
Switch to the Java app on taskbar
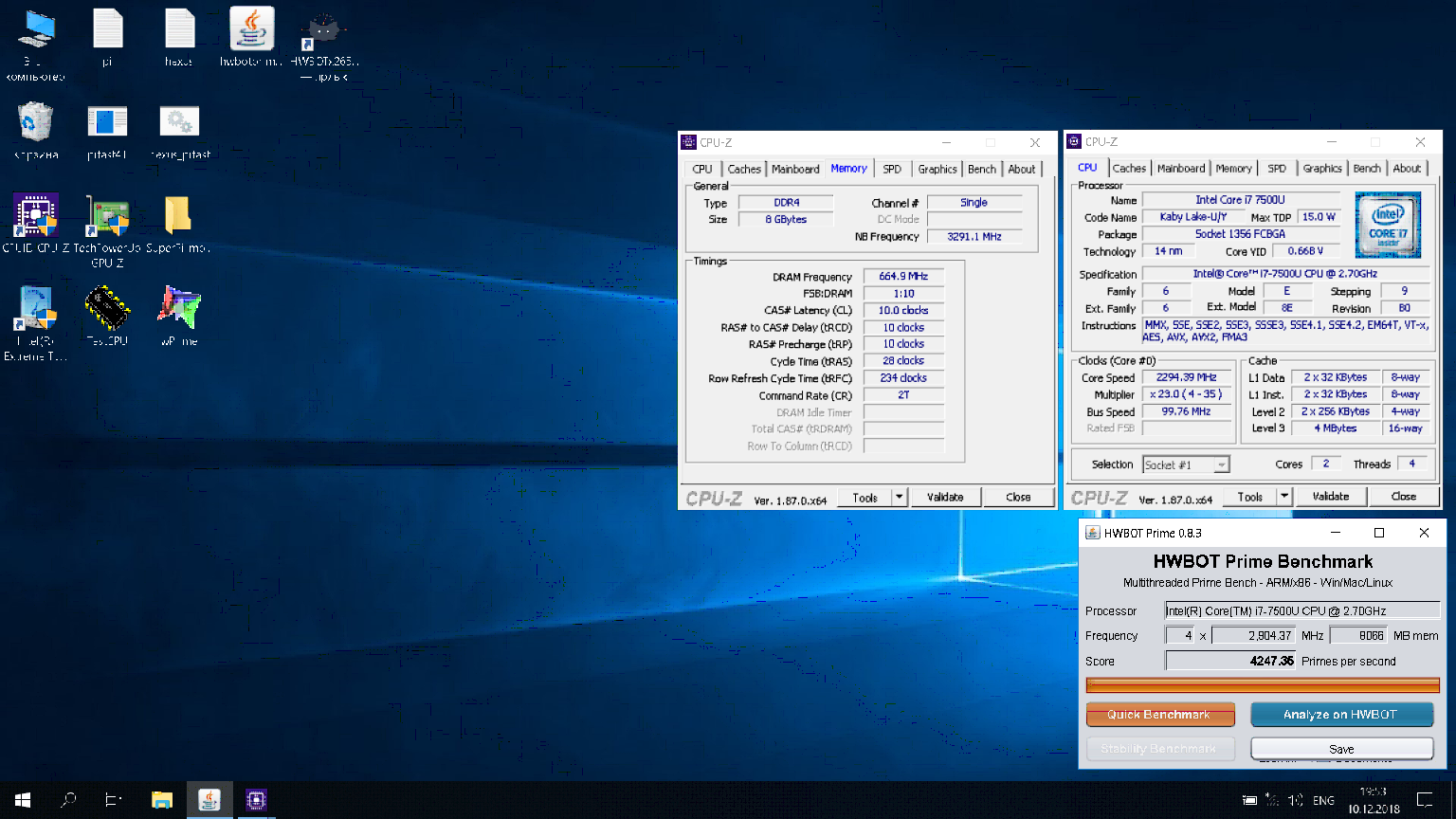209,800
